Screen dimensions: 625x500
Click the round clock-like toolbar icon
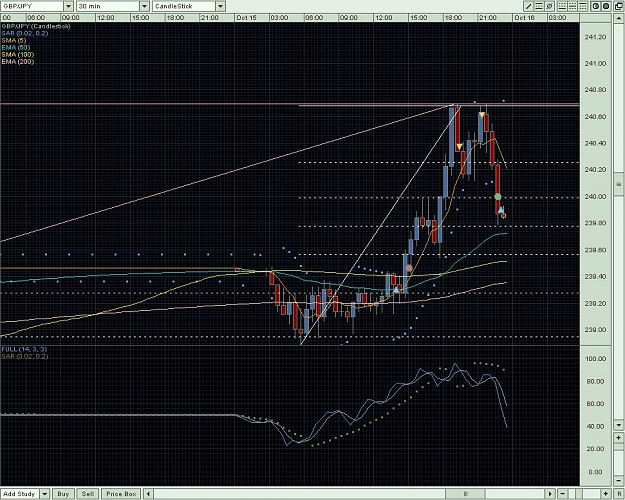click(596, 6)
